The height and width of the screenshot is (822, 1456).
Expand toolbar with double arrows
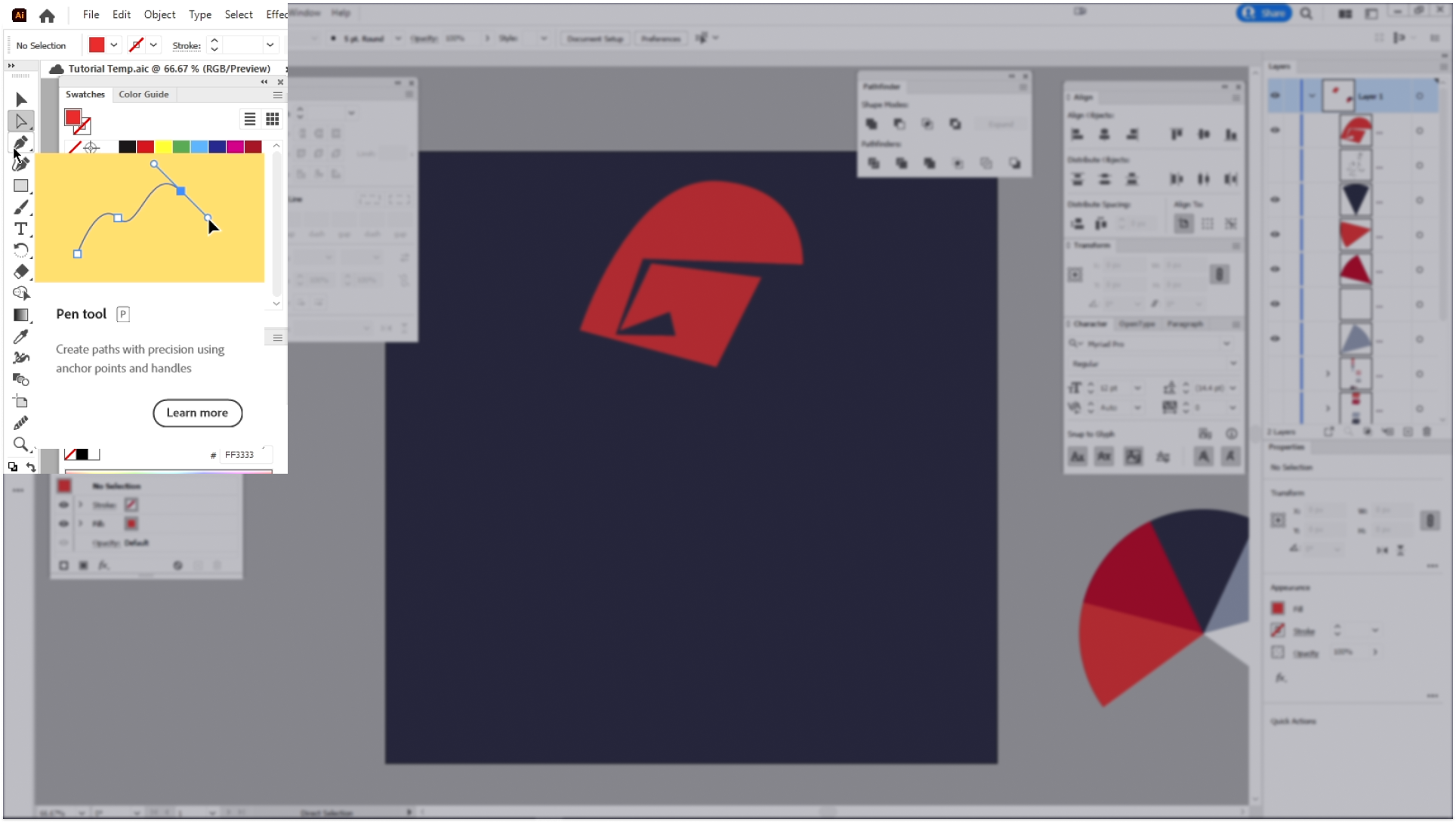11,66
